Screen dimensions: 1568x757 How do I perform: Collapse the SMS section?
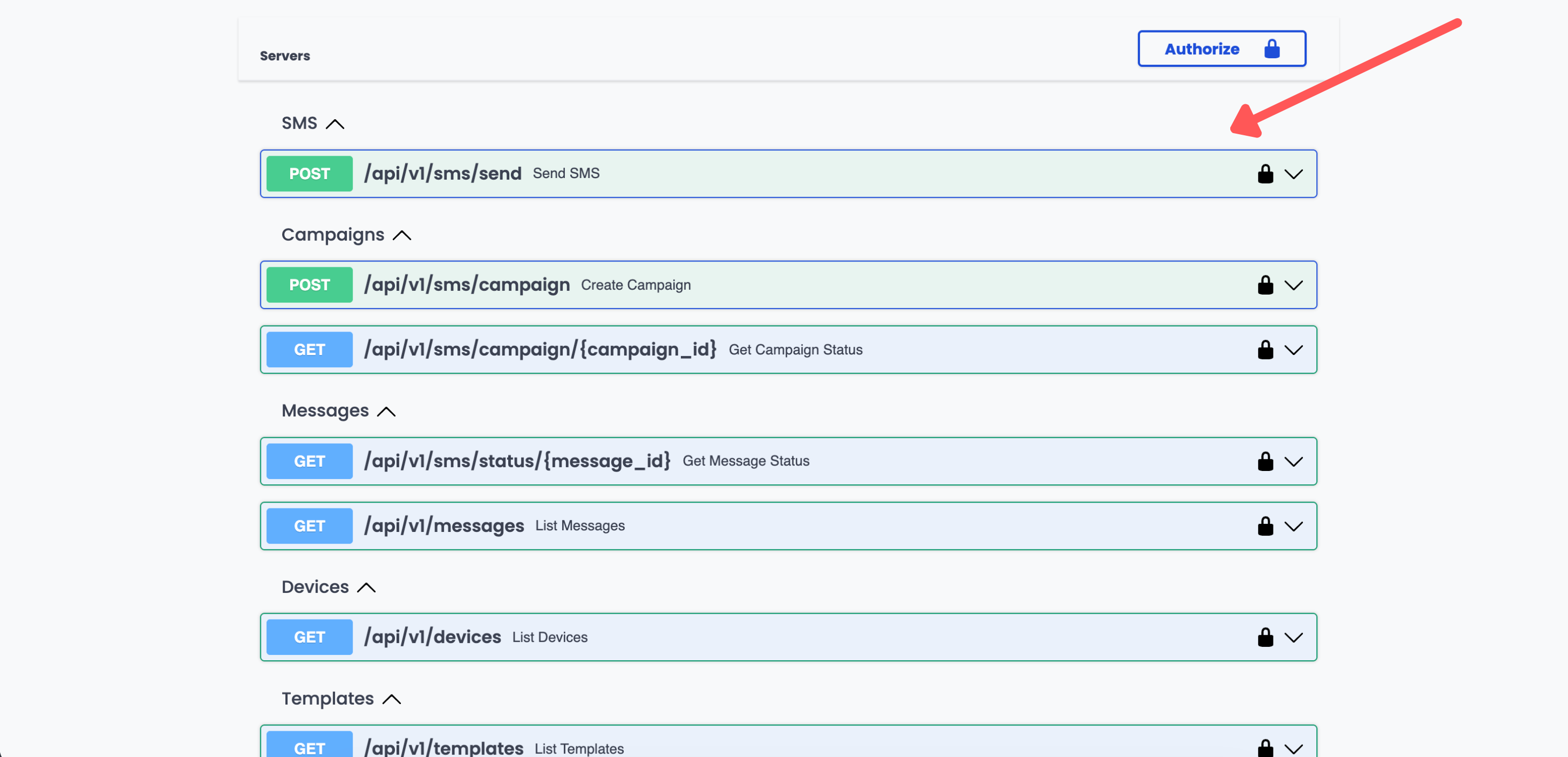[x=335, y=123]
